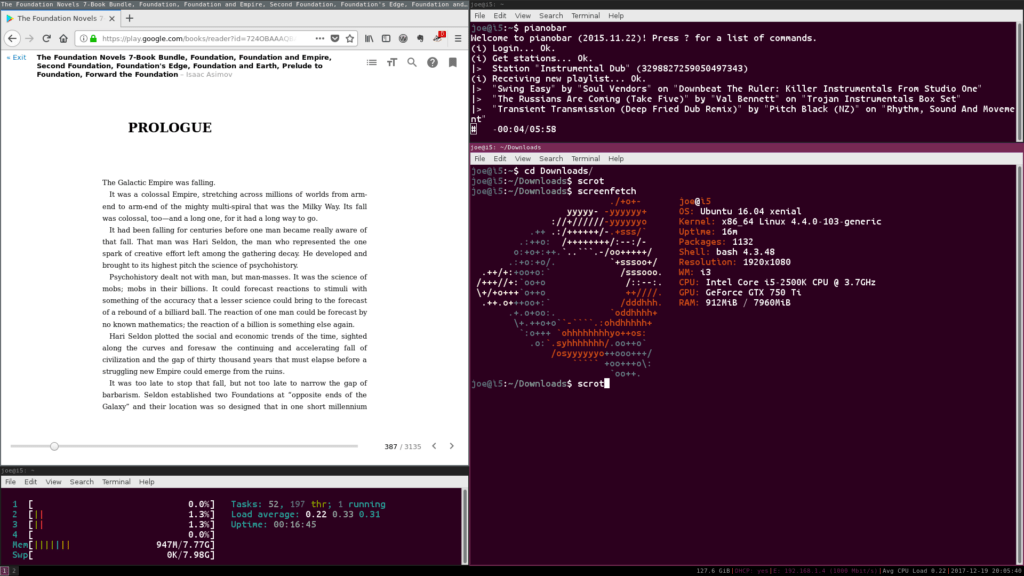
Task: Bookmark the current book page
Action: click(453, 63)
